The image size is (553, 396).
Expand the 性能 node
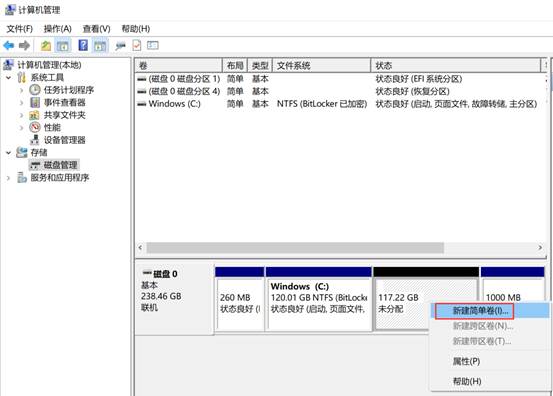(21, 127)
